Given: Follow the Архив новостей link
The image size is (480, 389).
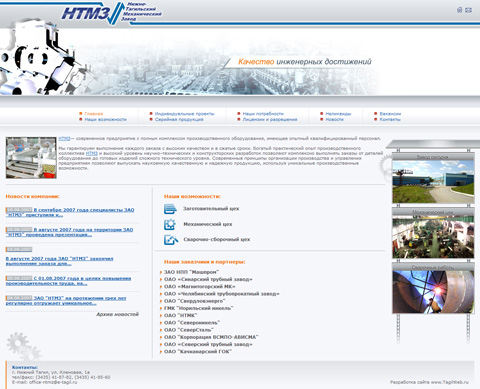Looking at the screenshot, I should (117, 314).
